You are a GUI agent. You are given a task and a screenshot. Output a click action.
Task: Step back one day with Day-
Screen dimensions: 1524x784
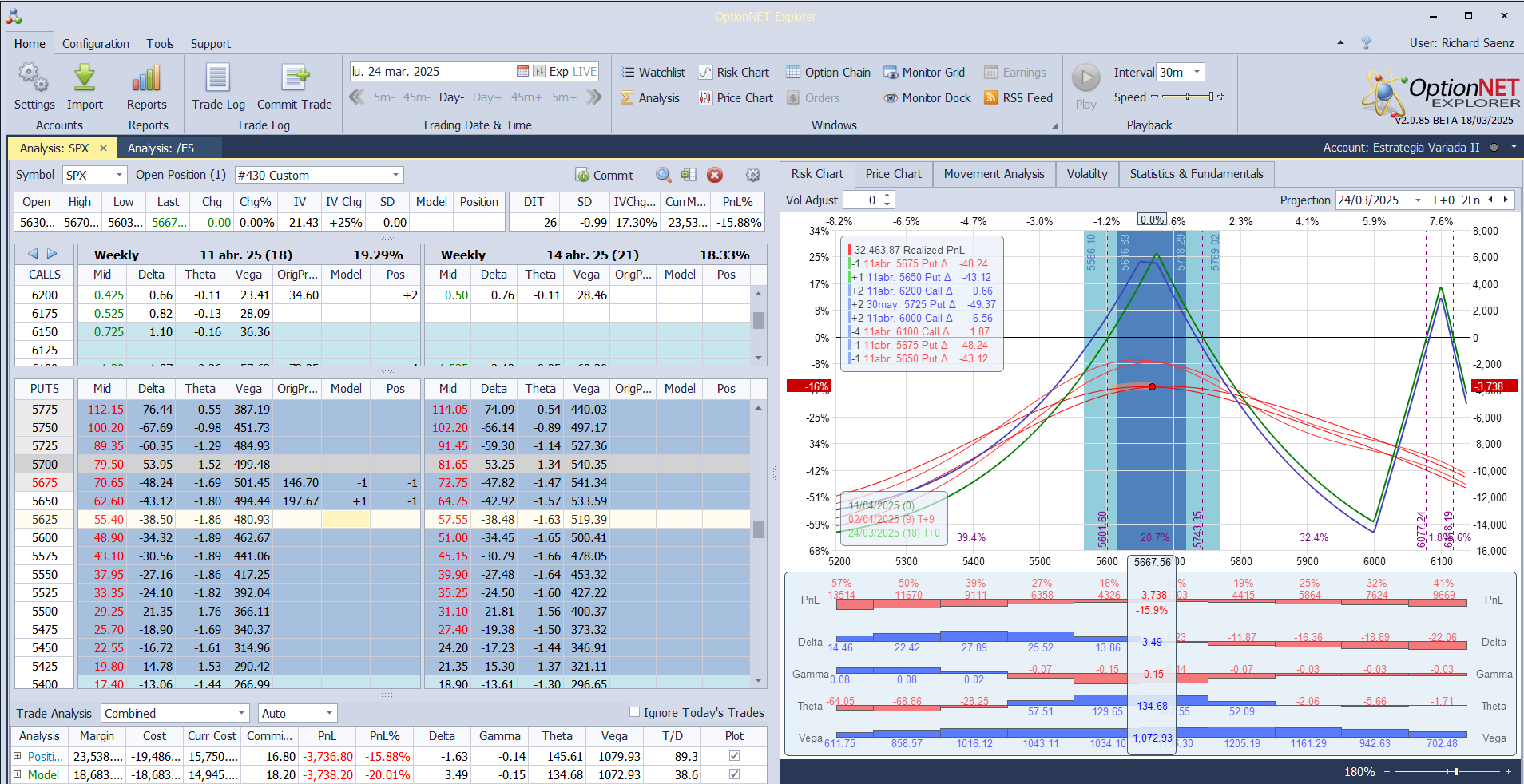pyautogui.click(x=452, y=97)
